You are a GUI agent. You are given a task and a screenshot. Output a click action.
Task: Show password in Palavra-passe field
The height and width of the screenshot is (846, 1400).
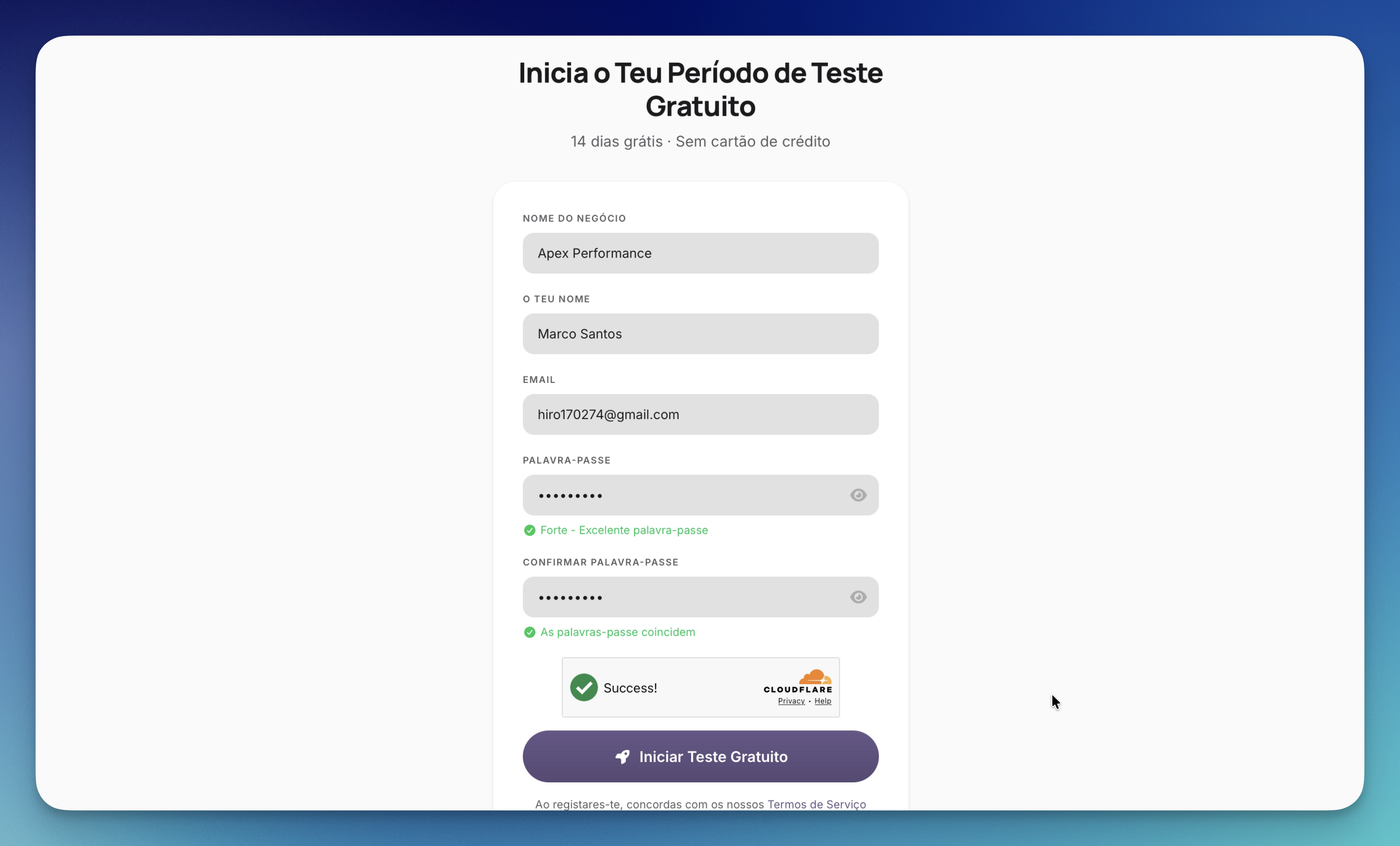coord(858,495)
